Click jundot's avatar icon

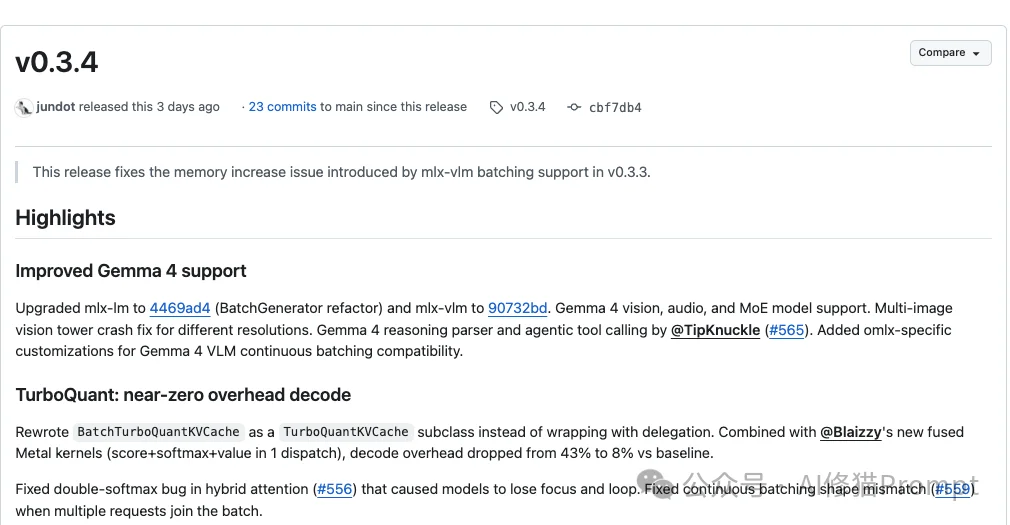coord(24,107)
